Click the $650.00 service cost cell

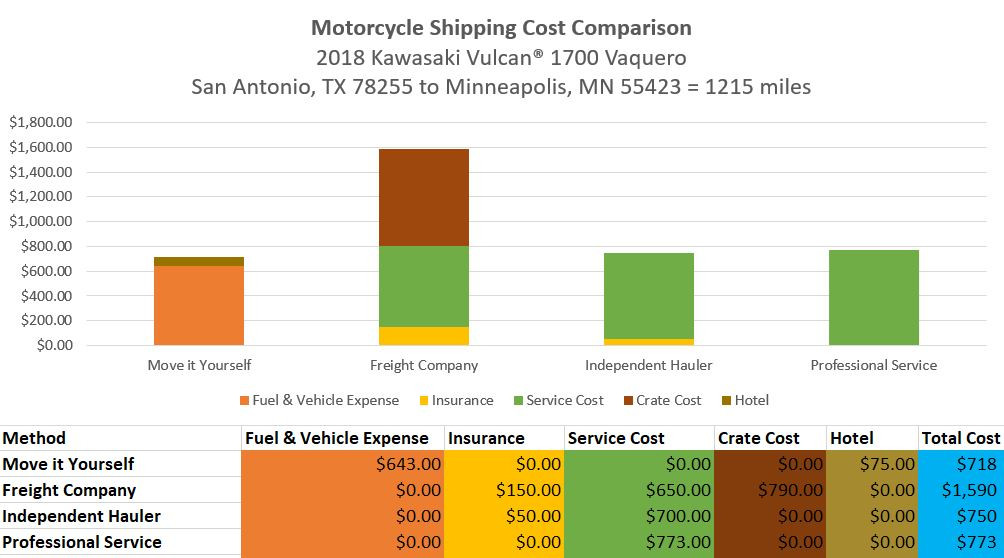[639, 489]
